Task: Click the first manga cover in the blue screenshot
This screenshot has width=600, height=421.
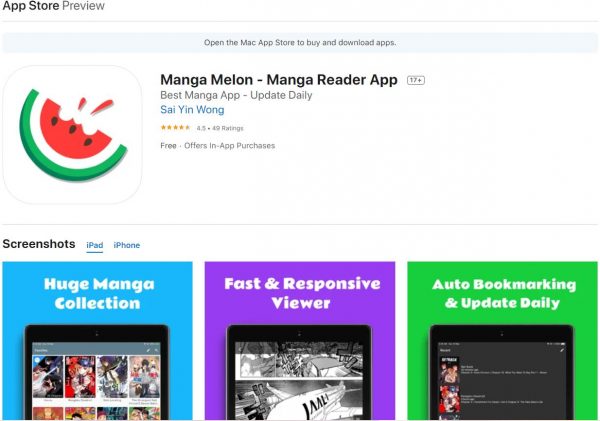Action: (48, 377)
